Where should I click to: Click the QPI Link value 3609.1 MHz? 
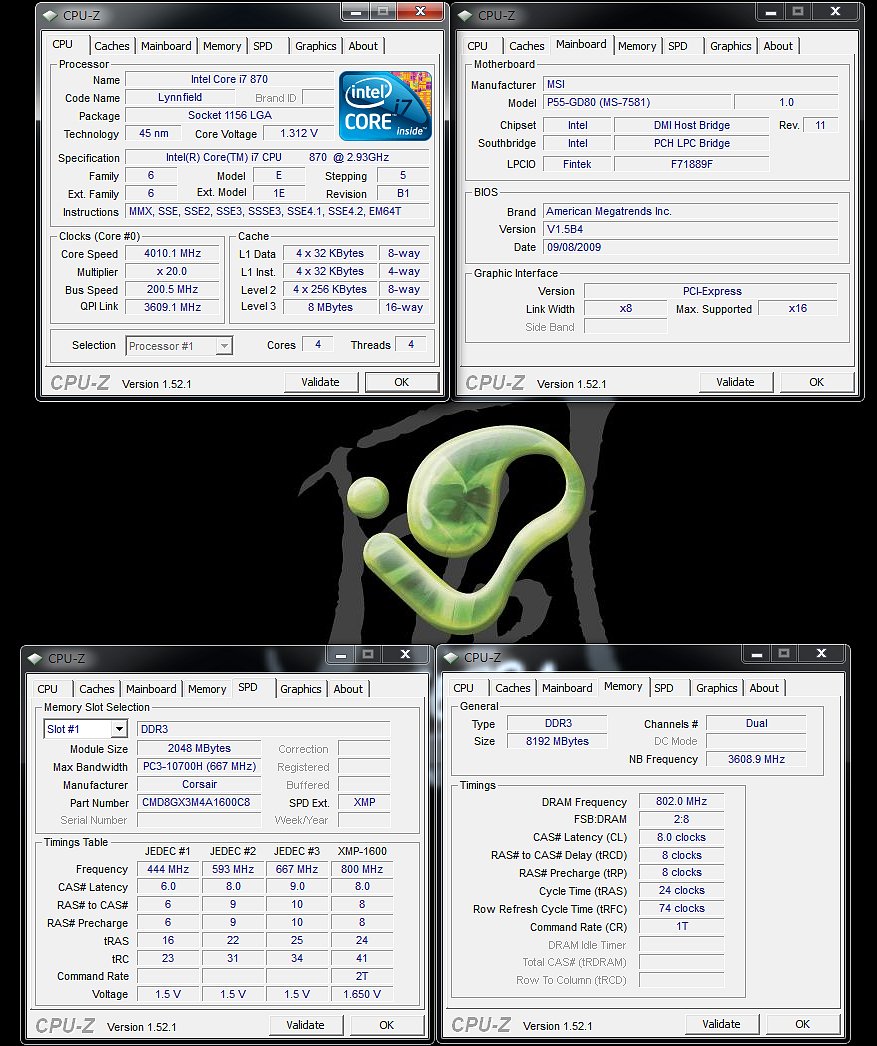[173, 308]
